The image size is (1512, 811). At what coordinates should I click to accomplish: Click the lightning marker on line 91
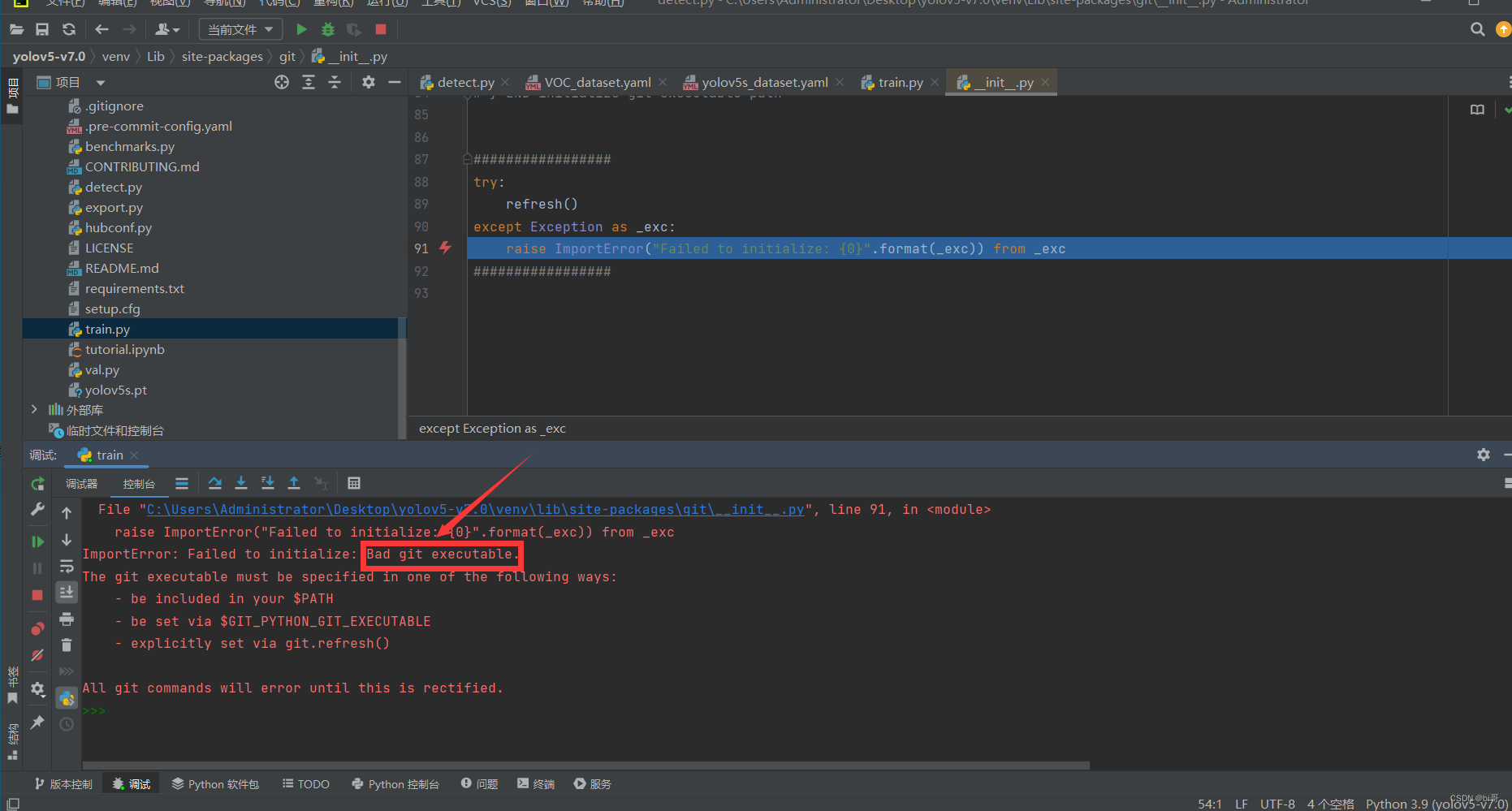[x=445, y=248]
